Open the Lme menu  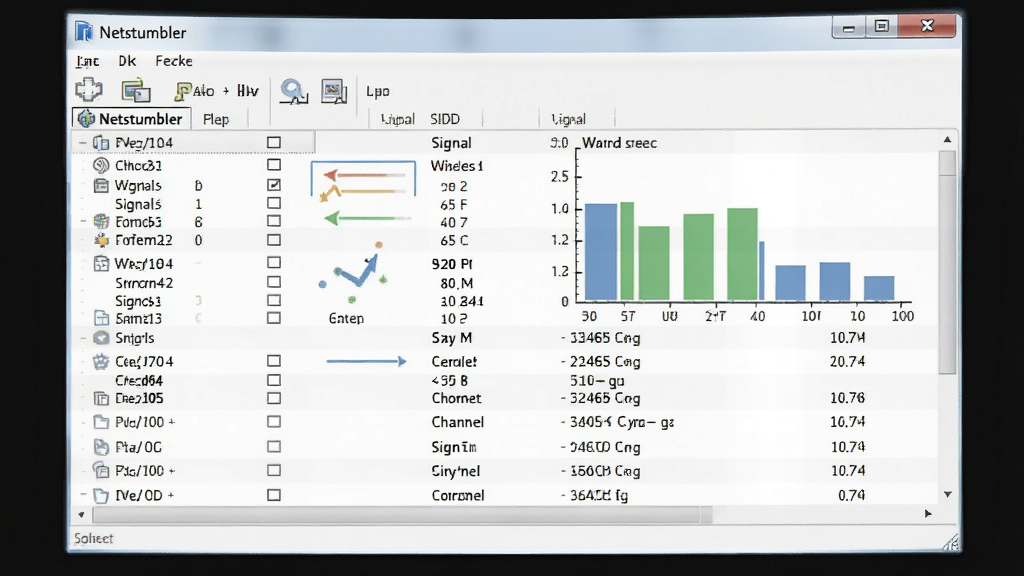click(x=88, y=61)
